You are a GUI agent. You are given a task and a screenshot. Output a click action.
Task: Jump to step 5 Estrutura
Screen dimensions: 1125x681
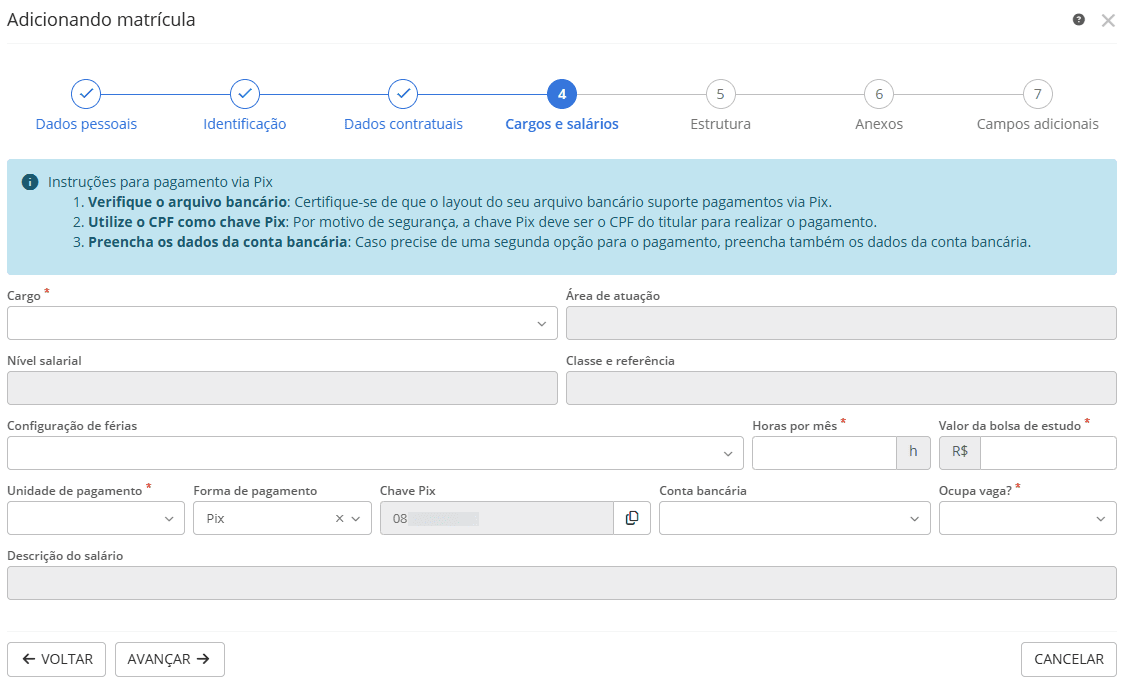coord(720,94)
